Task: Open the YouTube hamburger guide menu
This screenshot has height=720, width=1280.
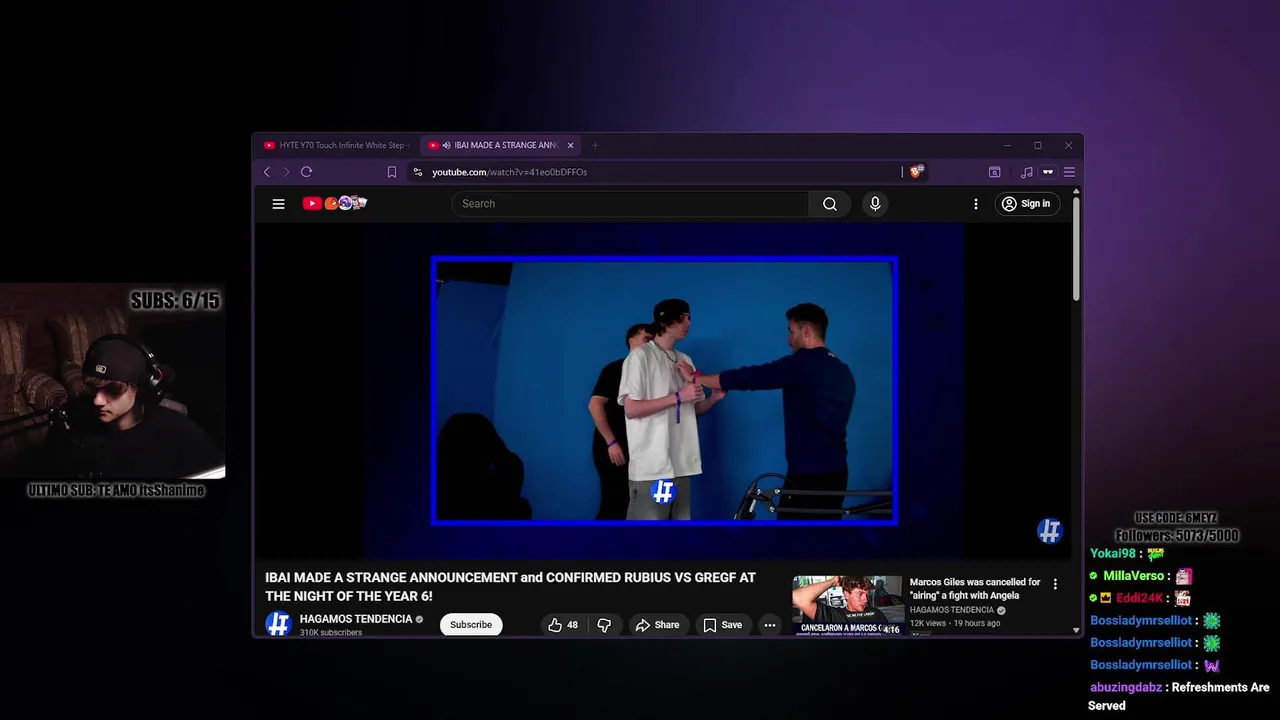Action: [278, 204]
